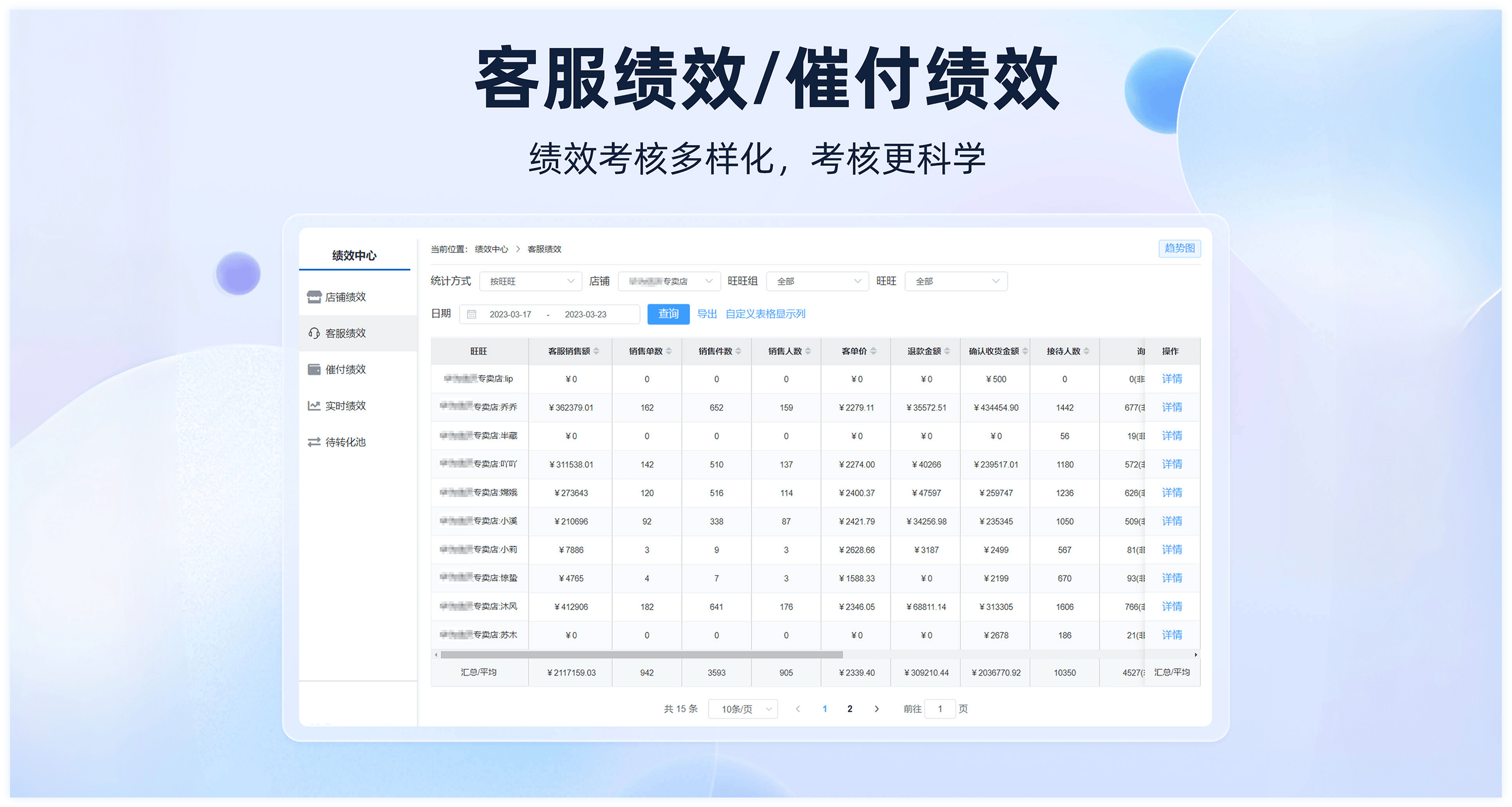1512x807 pixels.
Task: Go to page 1
Action: tap(825, 709)
